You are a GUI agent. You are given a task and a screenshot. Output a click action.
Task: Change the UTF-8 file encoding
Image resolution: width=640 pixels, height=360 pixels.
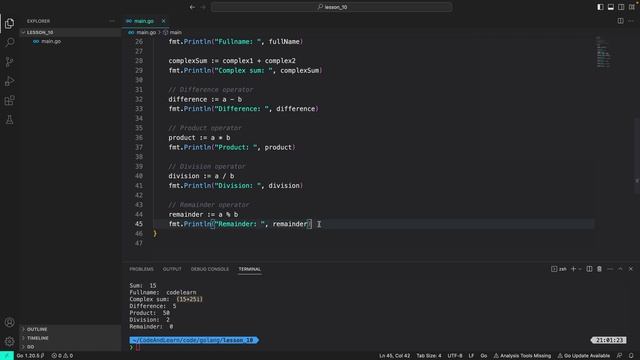coord(455,356)
